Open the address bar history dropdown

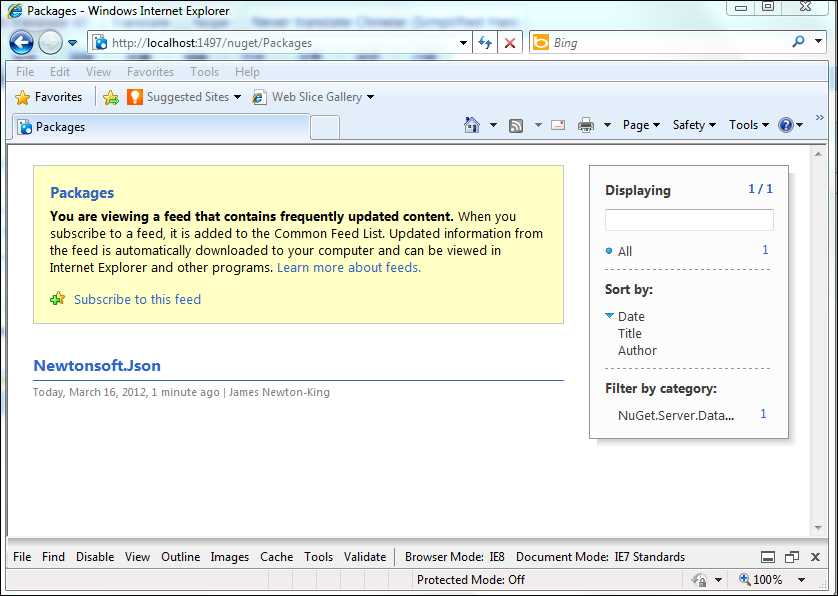pos(463,43)
